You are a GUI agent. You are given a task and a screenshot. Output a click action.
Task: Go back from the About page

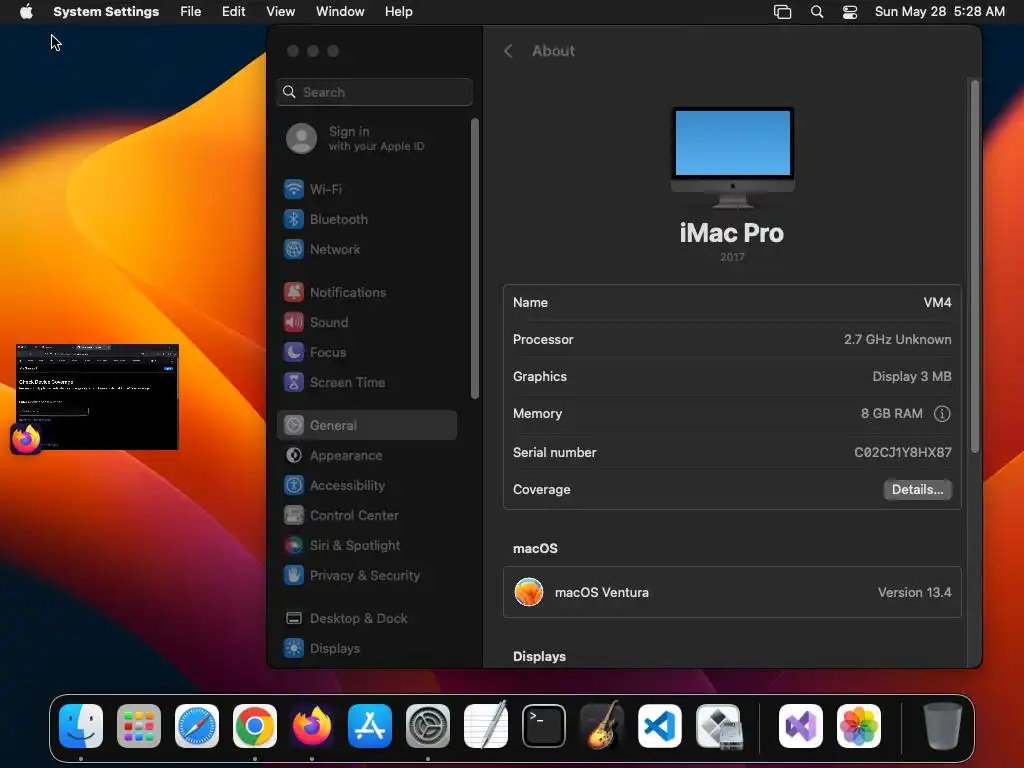(508, 51)
